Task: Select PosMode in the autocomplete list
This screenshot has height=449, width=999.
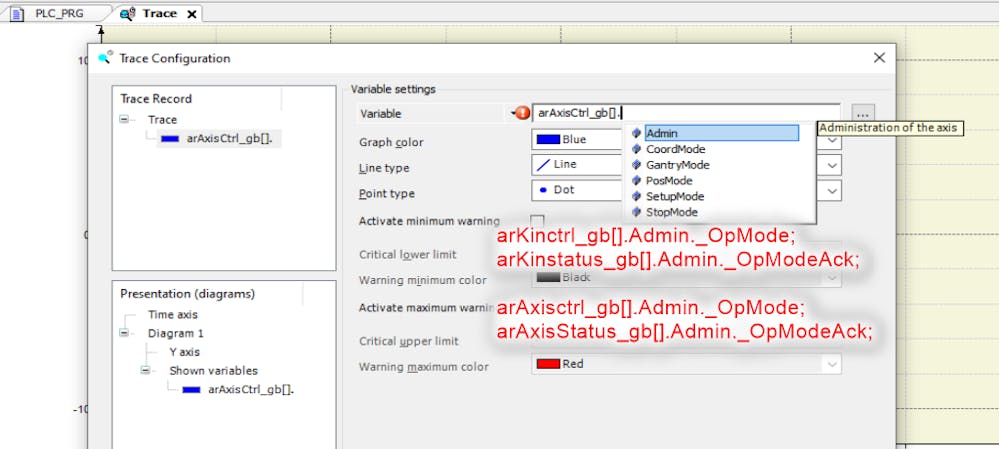Action: [x=669, y=181]
